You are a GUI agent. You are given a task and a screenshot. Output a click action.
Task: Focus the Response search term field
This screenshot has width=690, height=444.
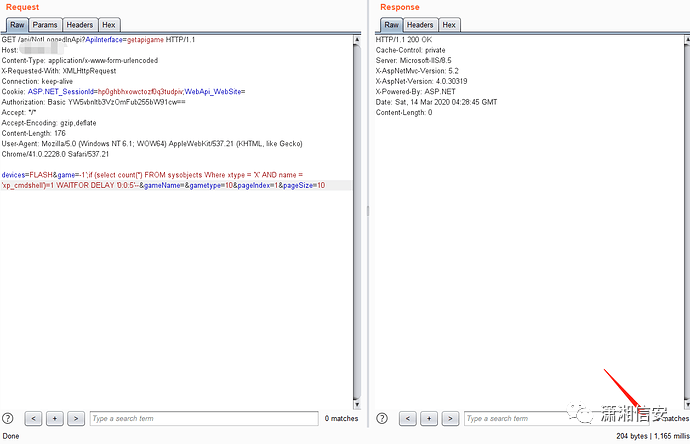coord(556,418)
